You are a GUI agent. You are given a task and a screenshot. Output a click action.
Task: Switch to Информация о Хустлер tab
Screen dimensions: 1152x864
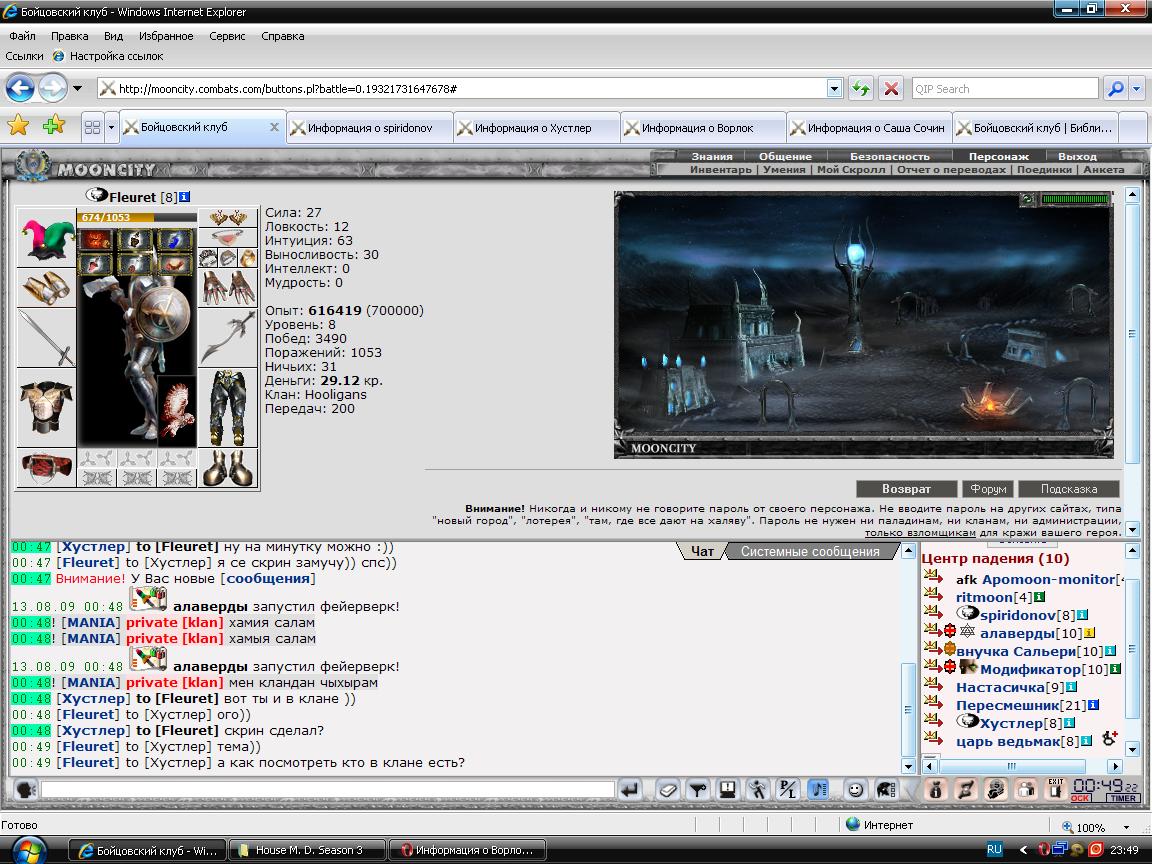[x=536, y=128]
